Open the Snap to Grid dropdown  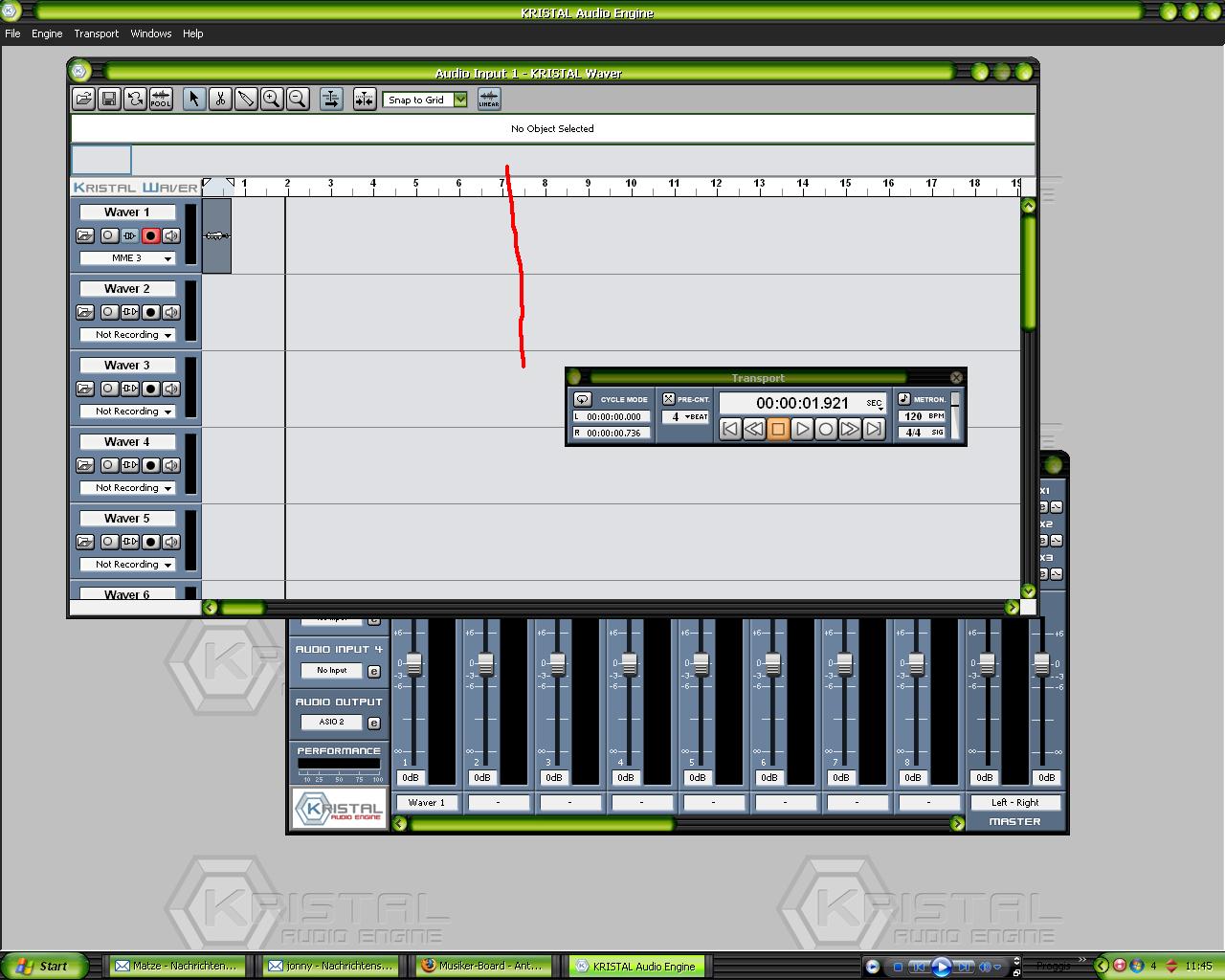pos(425,100)
